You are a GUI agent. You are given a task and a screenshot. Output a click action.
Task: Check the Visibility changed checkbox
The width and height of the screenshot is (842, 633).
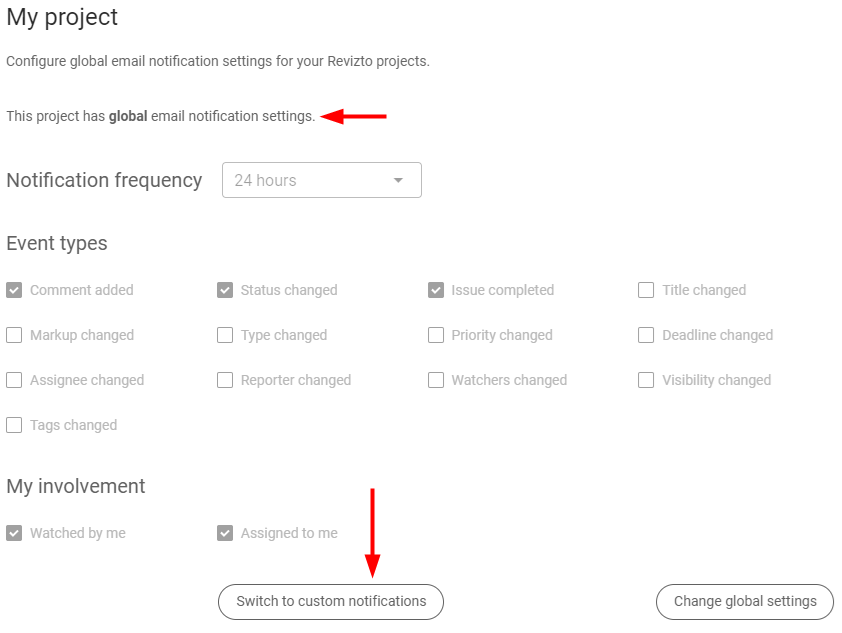pyautogui.click(x=646, y=380)
